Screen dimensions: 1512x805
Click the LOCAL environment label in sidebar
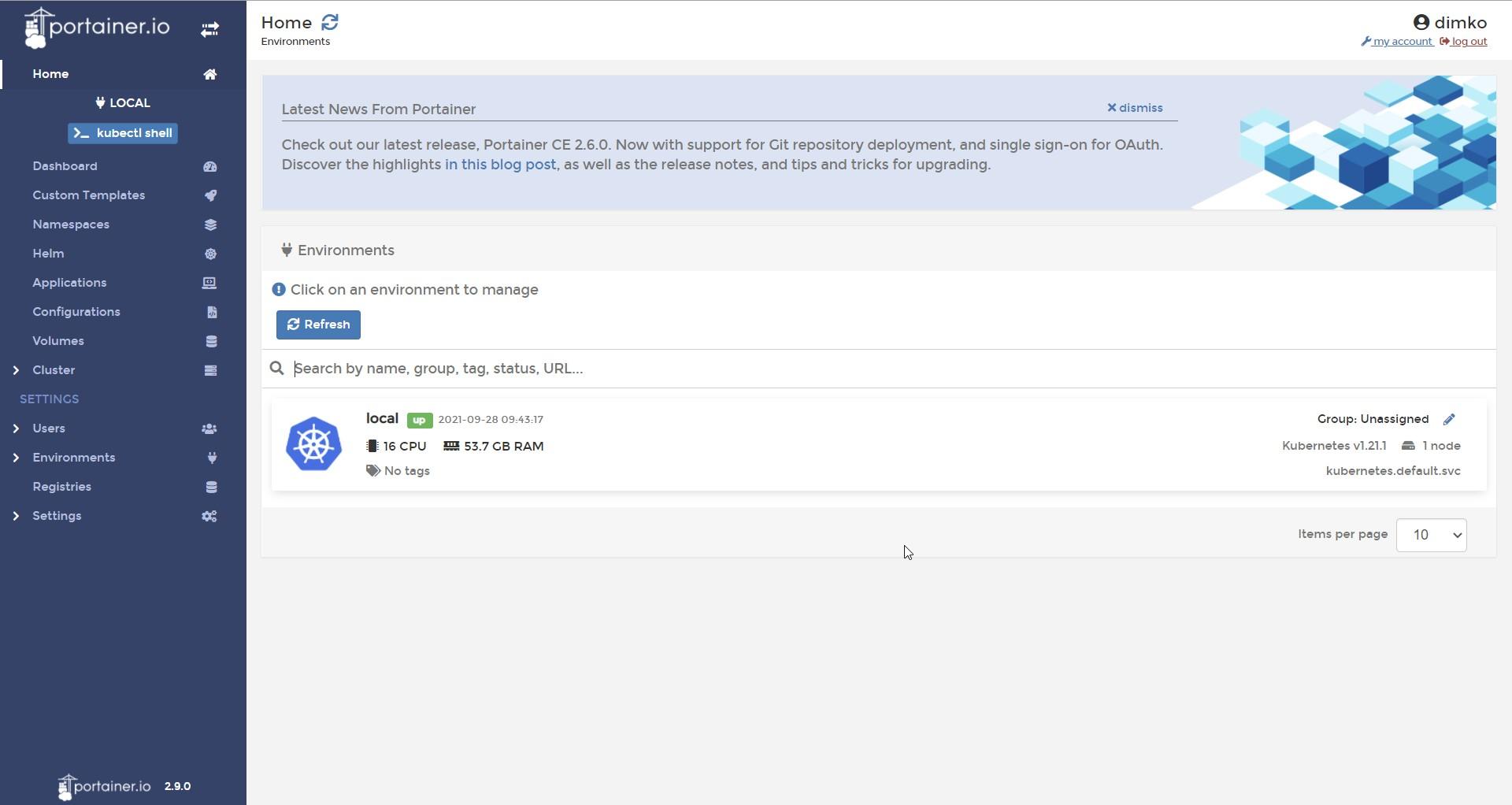(123, 103)
